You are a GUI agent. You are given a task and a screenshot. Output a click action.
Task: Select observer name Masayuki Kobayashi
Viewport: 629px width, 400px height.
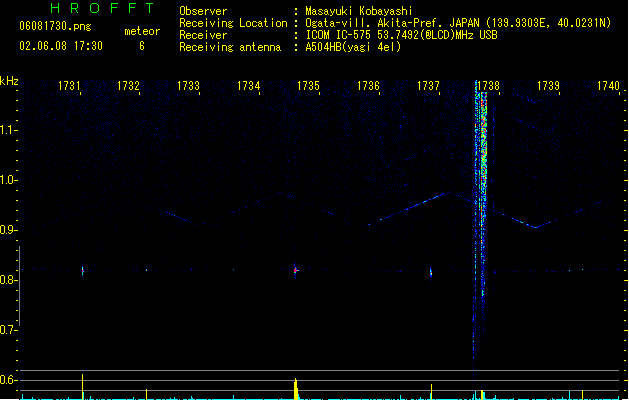pyautogui.click(x=359, y=11)
